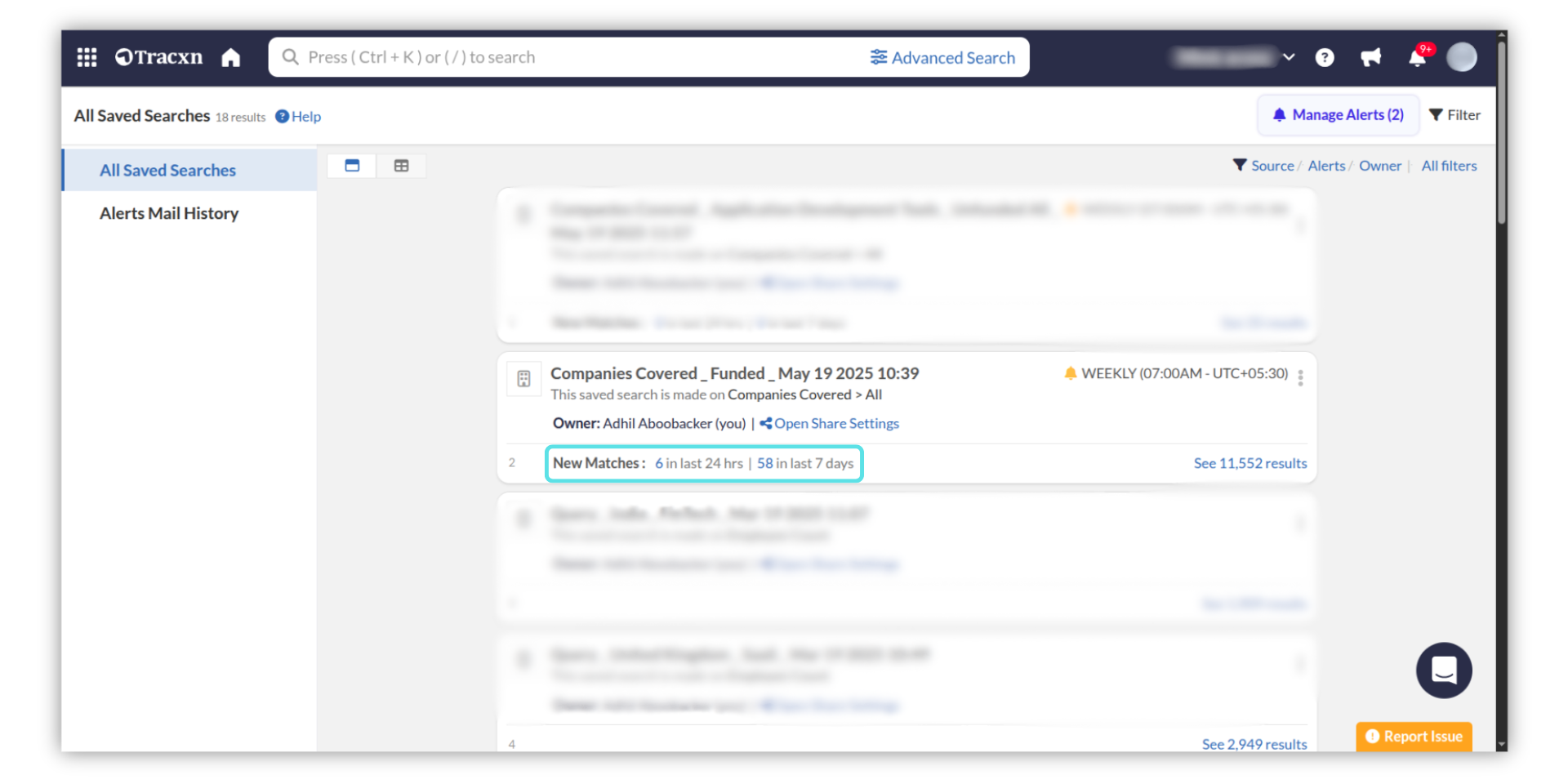Open the Filter dropdown
Viewport: 1568px width, 784px height.
click(1454, 115)
